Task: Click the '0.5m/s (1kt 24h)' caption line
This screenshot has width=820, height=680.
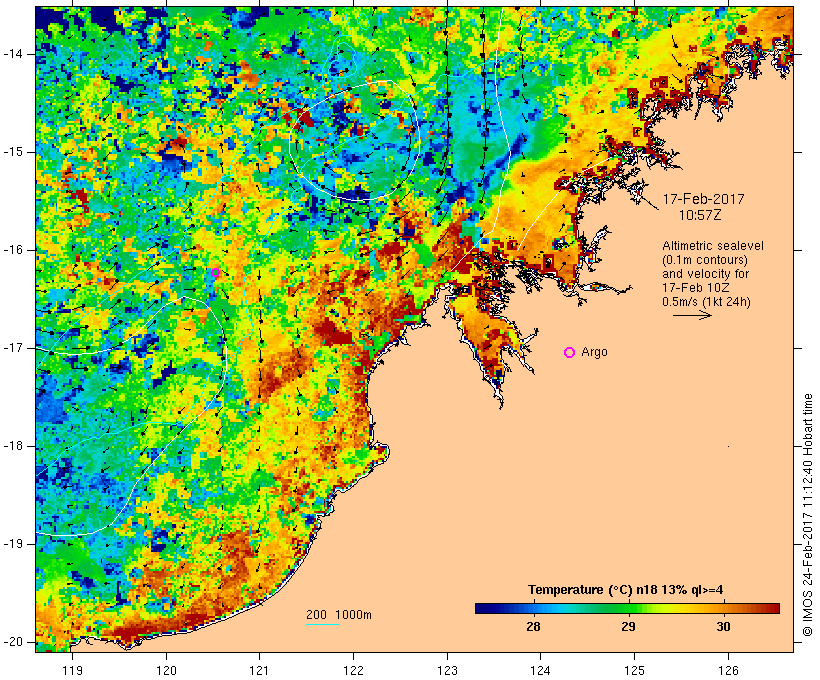Action: click(x=706, y=302)
